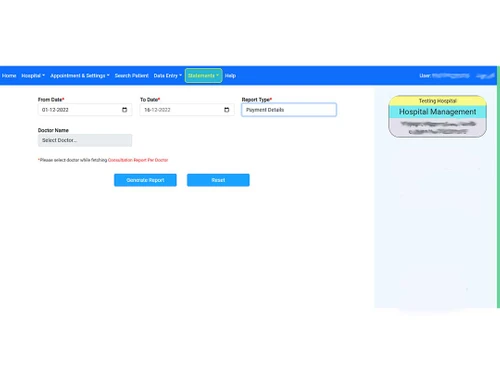Viewport: 500px width, 375px height.
Task: Click the blurred logout link in navbar
Action: tap(485, 76)
